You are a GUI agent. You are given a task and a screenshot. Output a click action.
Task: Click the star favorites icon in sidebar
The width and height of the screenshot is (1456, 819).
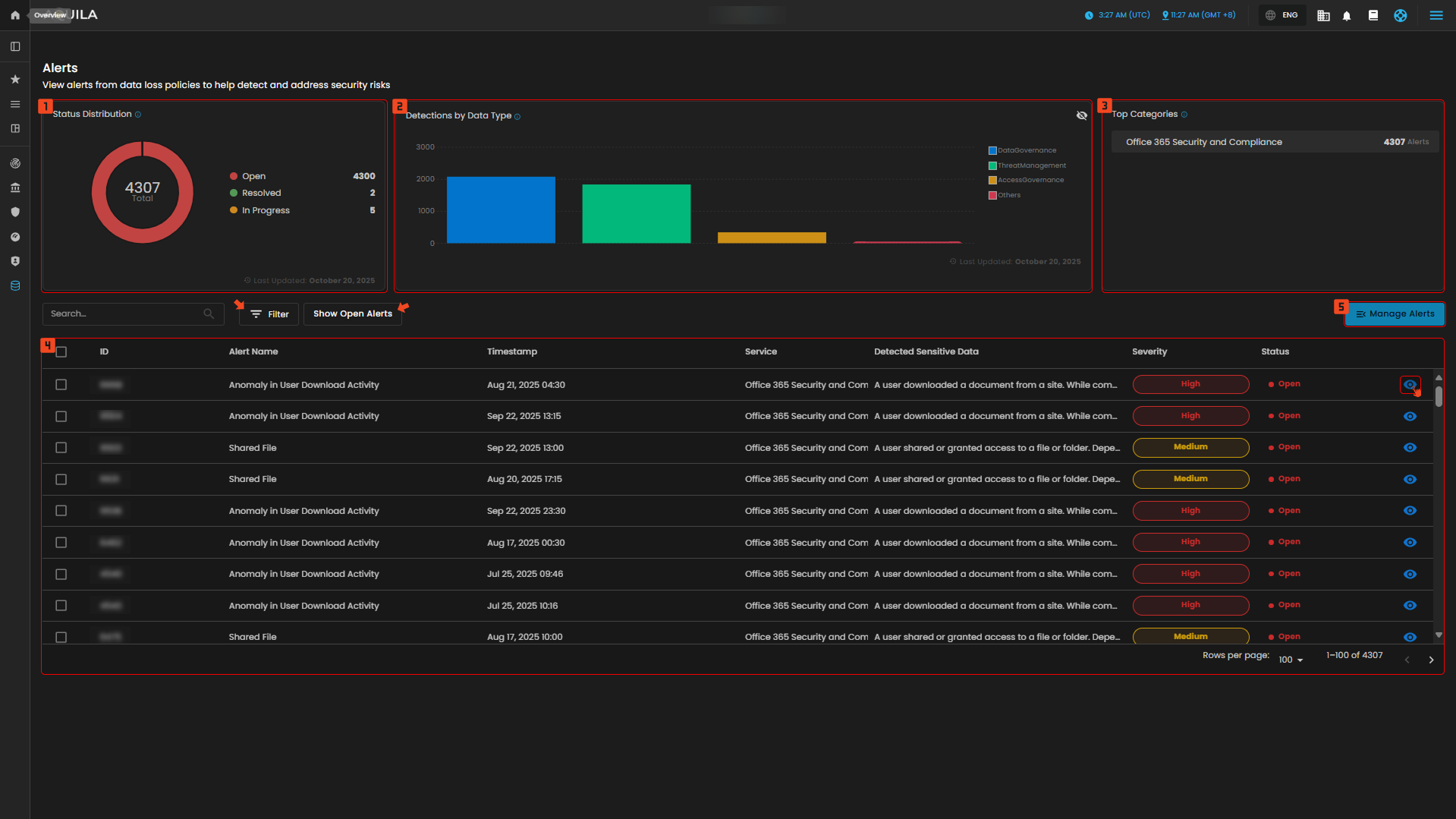[14, 79]
